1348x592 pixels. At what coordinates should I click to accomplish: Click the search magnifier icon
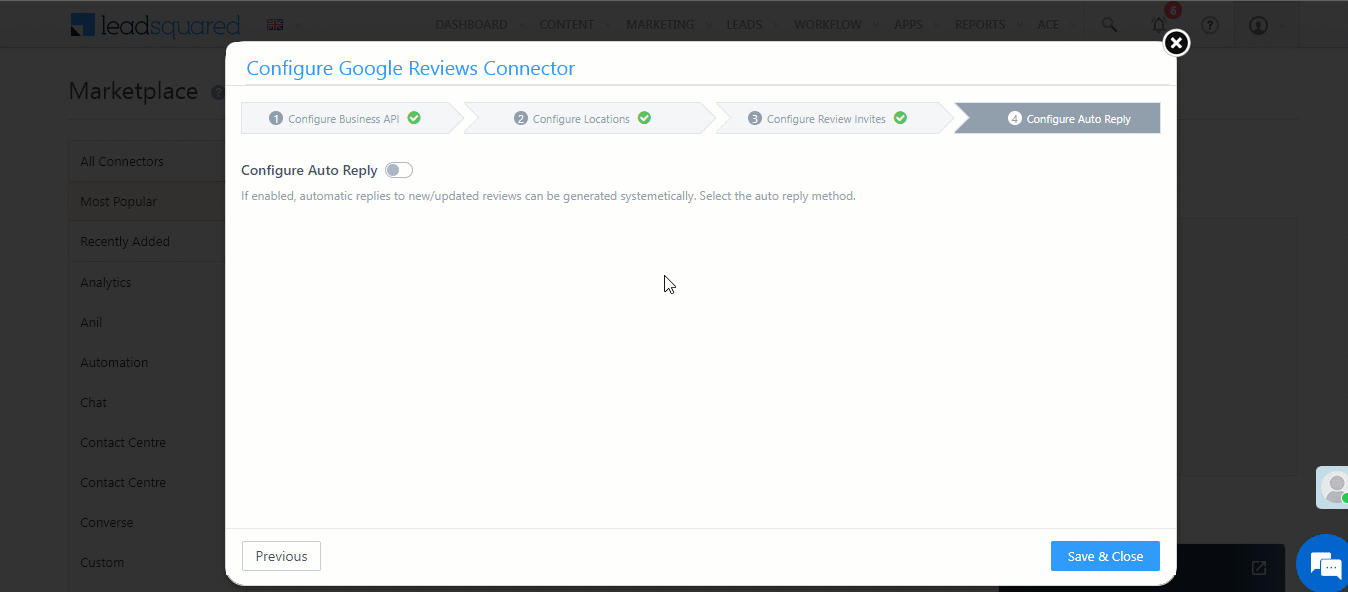click(x=1109, y=25)
